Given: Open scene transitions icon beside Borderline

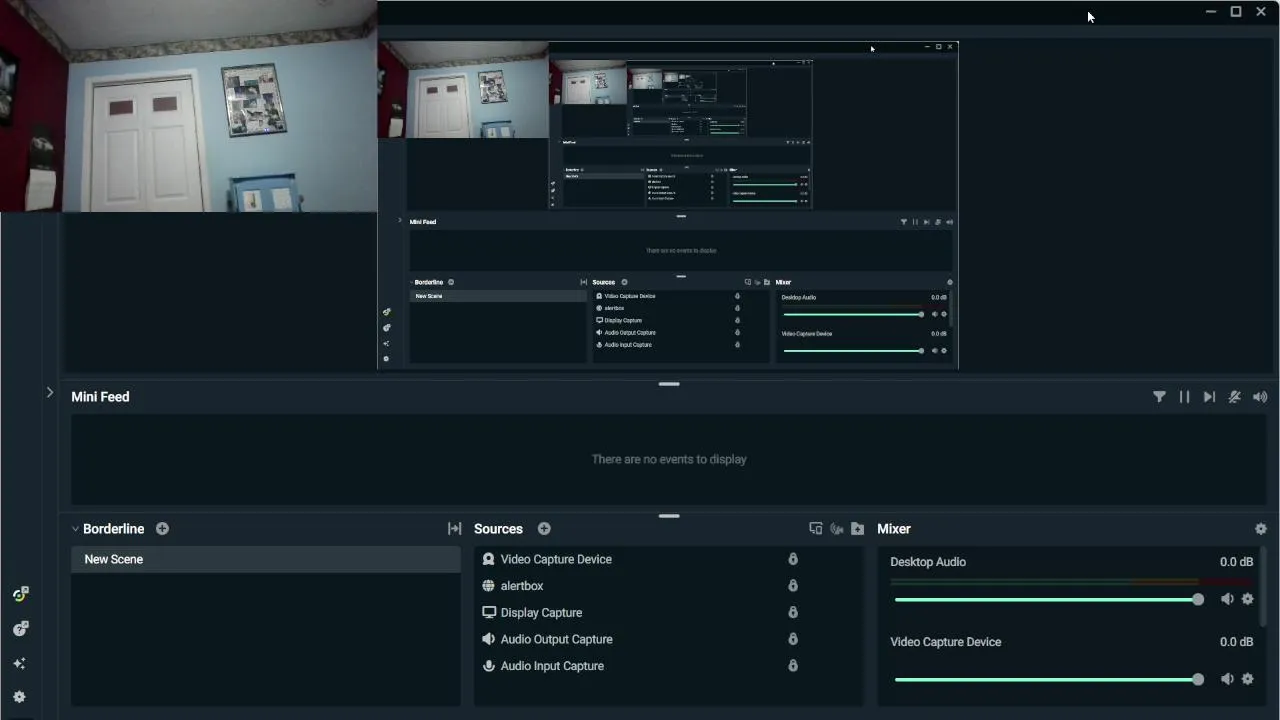Looking at the screenshot, I should pos(454,529).
